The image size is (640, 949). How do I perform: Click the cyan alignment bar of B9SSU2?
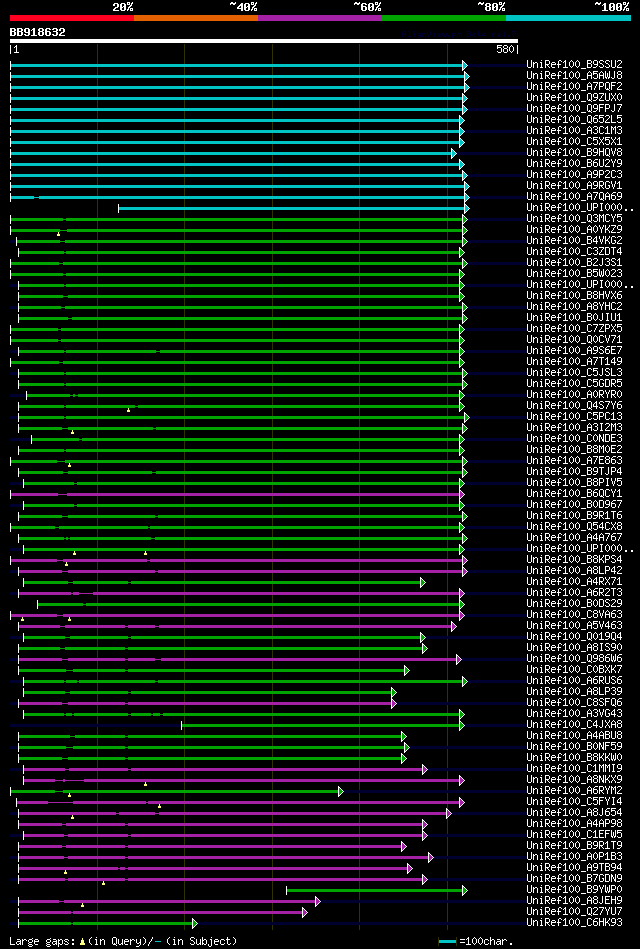(x=239, y=65)
